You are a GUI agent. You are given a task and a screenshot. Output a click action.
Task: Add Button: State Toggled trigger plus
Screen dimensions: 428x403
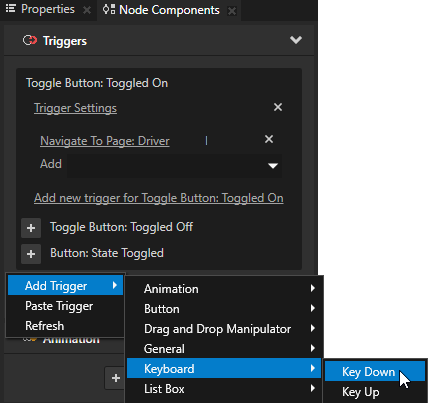(x=31, y=254)
